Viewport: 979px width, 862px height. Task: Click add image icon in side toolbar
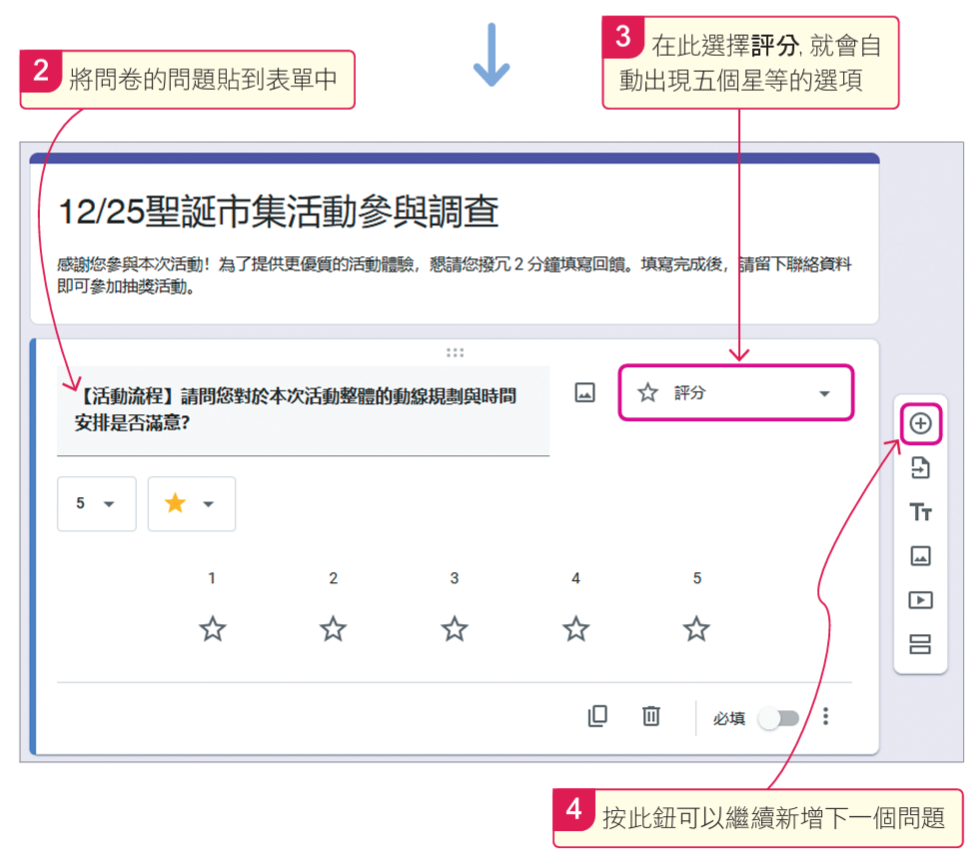(920, 556)
